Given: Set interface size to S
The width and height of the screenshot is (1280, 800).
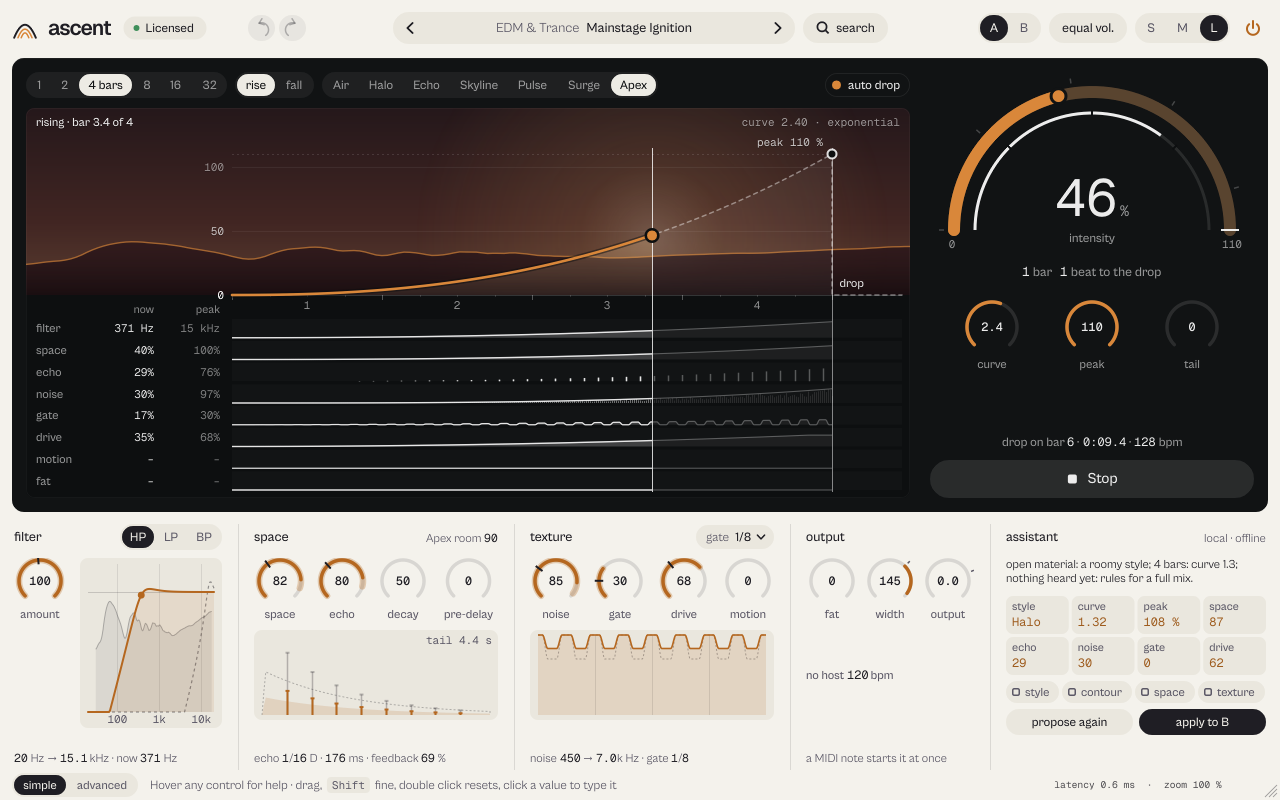Looking at the screenshot, I should [x=1151, y=28].
